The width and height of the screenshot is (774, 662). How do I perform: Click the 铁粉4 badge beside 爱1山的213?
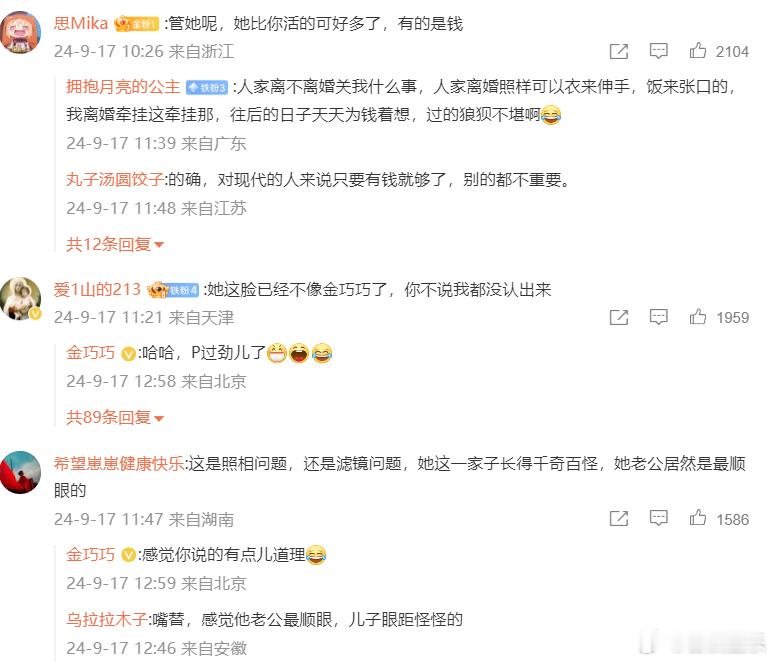pos(184,290)
